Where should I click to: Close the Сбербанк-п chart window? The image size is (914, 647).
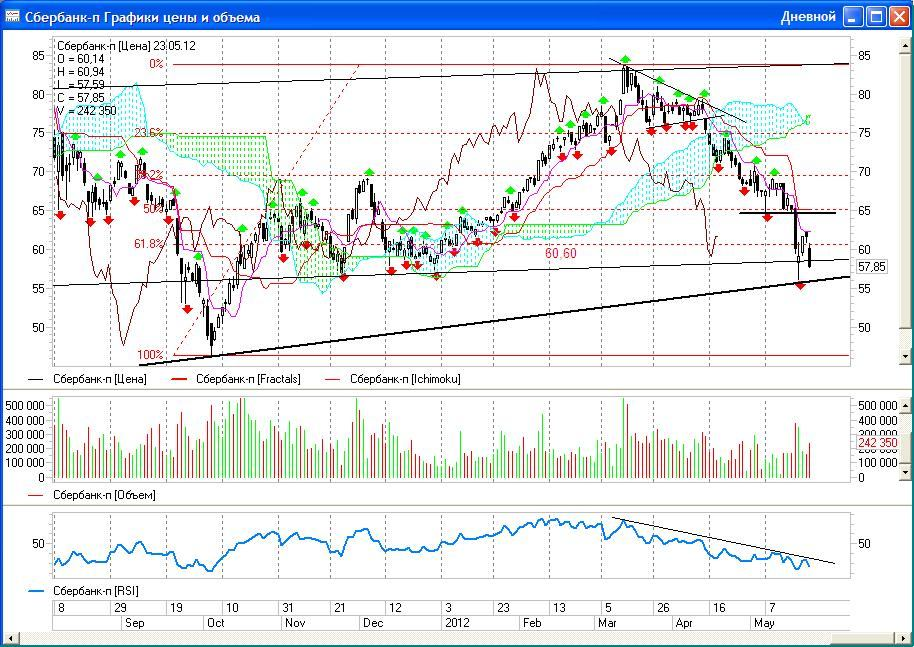point(898,16)
